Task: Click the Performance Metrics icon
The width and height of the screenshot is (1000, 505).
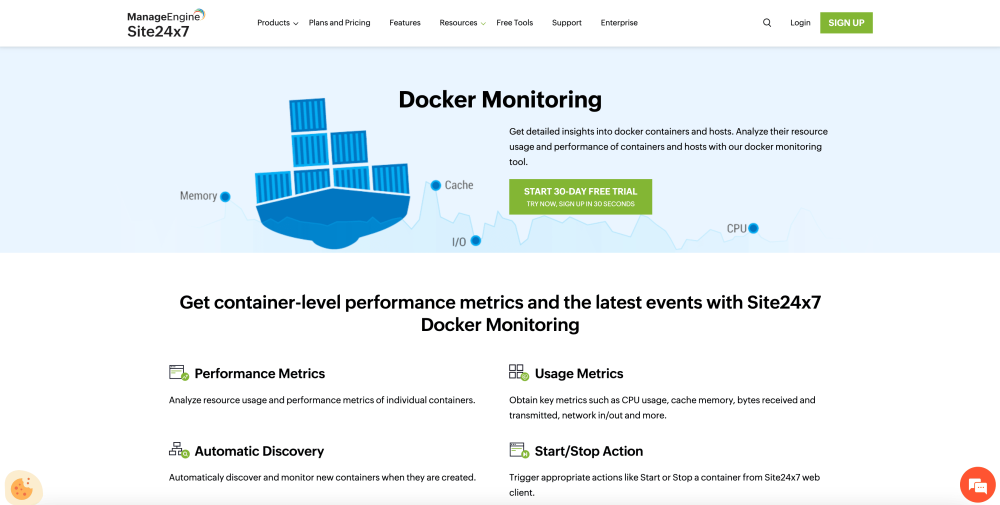Action: click(x=179, y=373)
